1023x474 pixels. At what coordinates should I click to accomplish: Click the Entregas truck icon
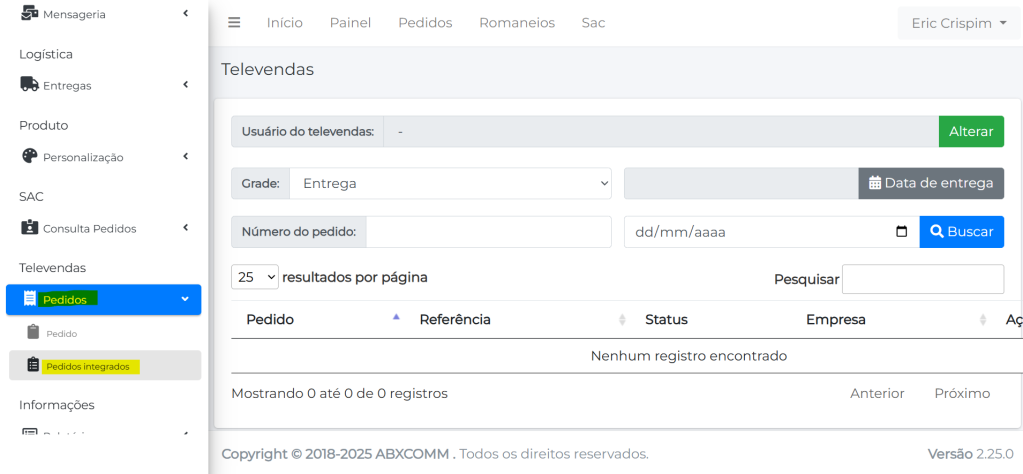coord(29,85)
